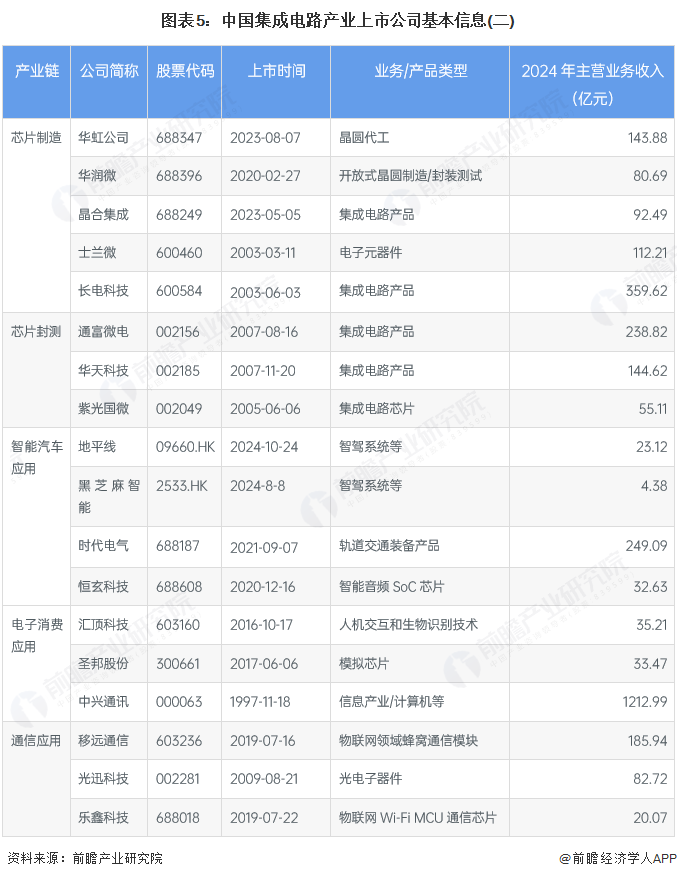Click business type 轨道交通装备产品

point(389,545)
